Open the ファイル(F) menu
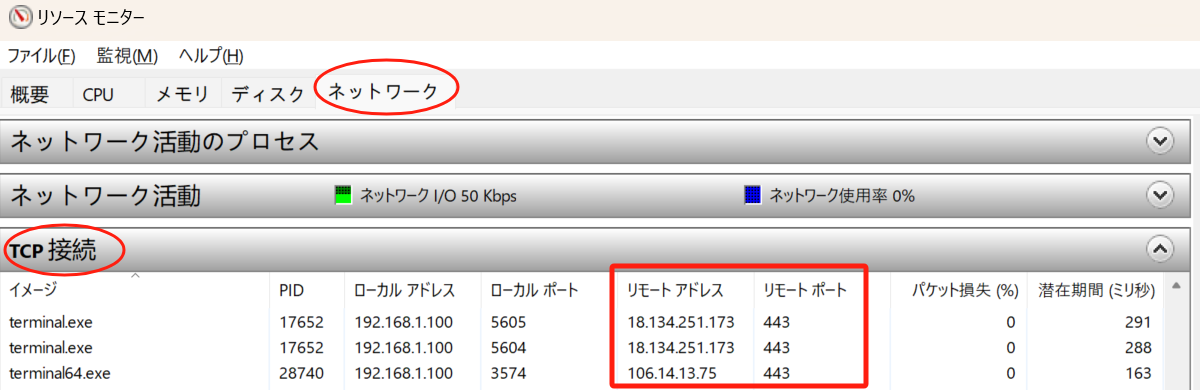Screen dimensions: 1200x390 click(x=41, y=56)
